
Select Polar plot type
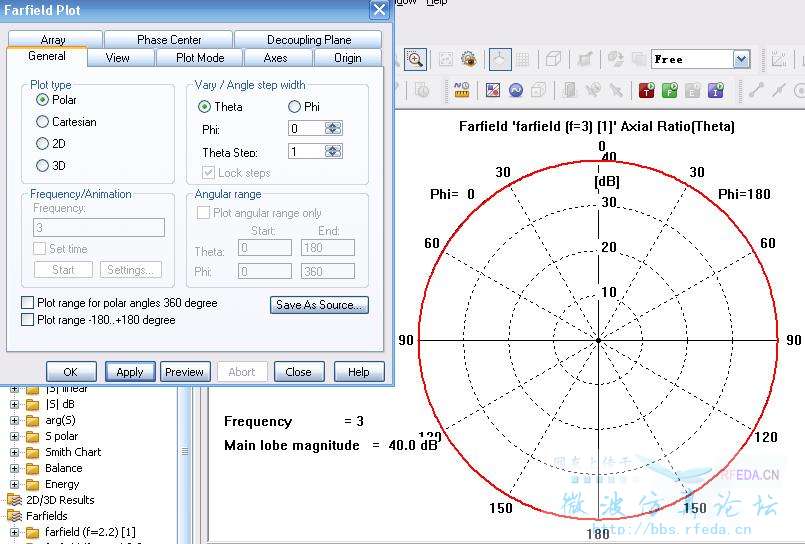pos(42,100)
